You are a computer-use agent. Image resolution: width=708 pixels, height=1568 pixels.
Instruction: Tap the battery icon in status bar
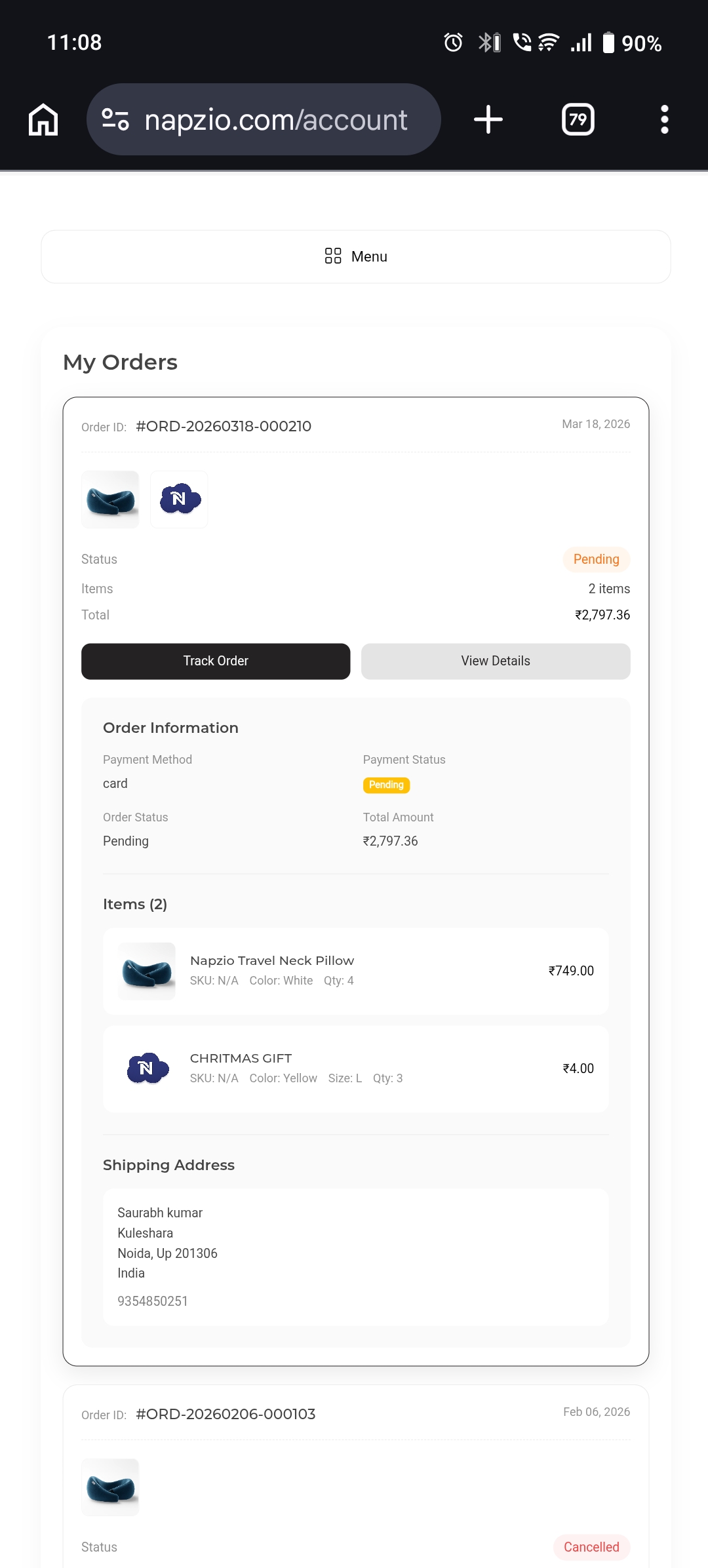(608, 43)
